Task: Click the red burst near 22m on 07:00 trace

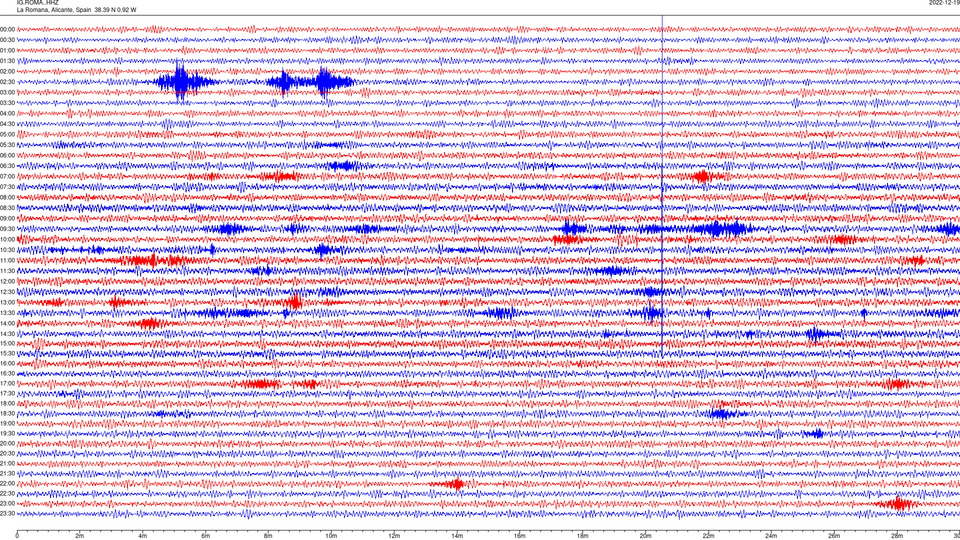Action: point(702,176)
